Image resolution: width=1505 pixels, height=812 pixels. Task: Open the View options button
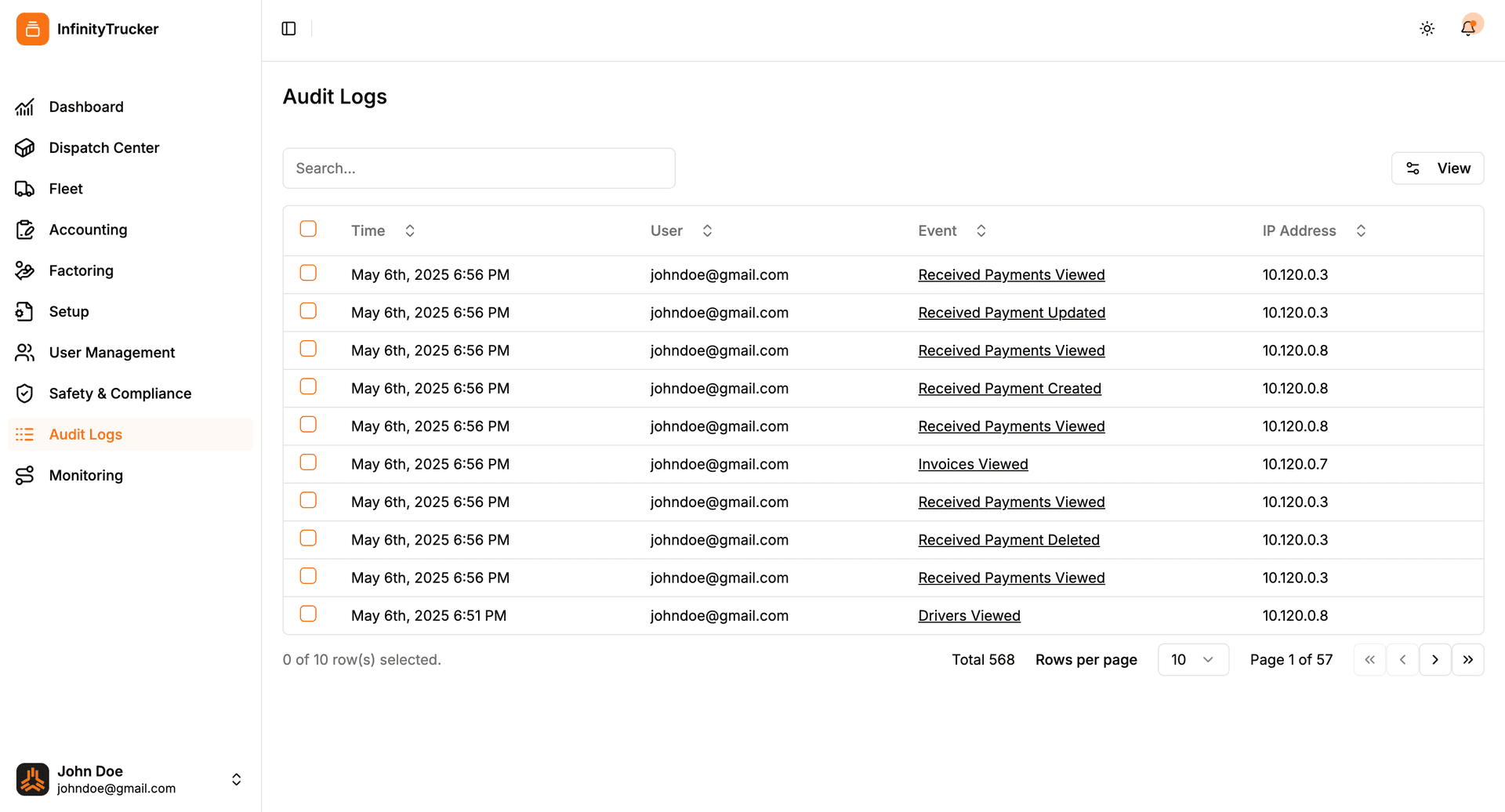click(1438, 168)
